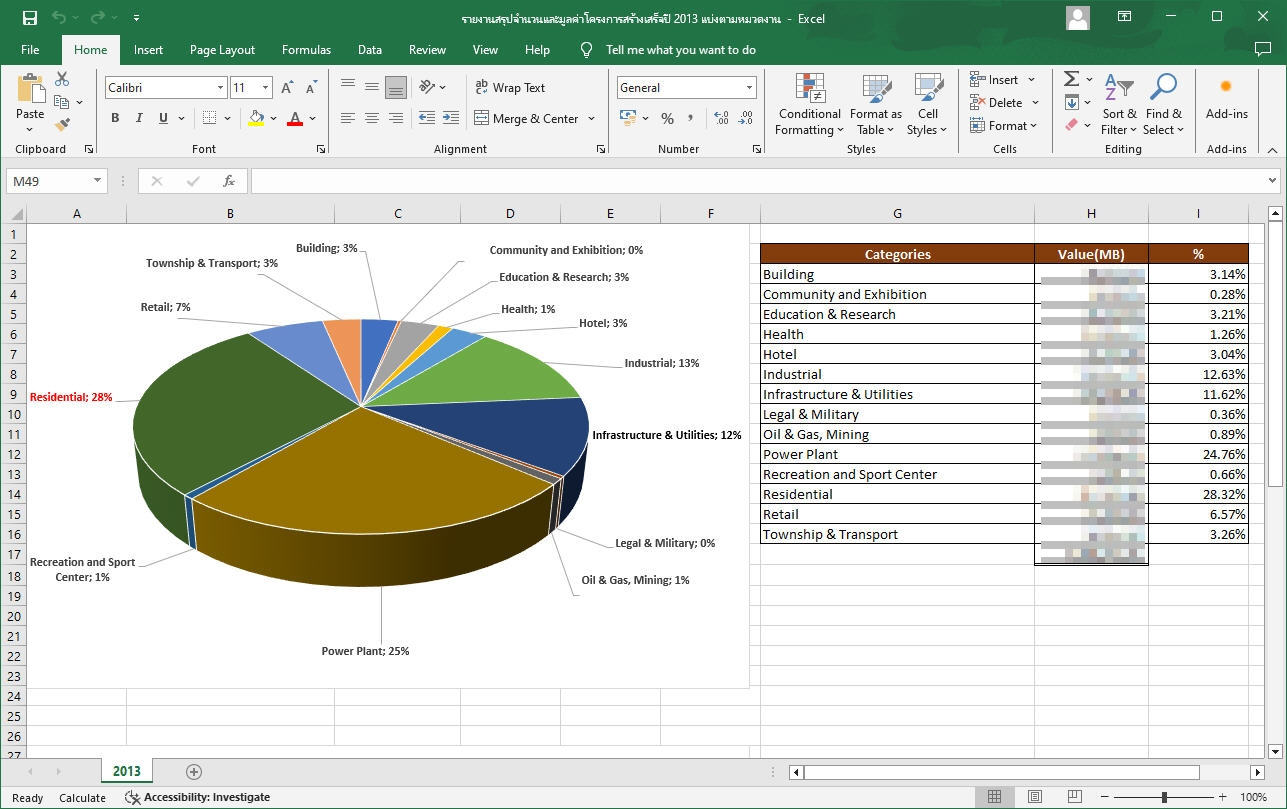Click the AutoSum sigma icon
This screenshot has width=1287, height=809.
[1071, 79]
